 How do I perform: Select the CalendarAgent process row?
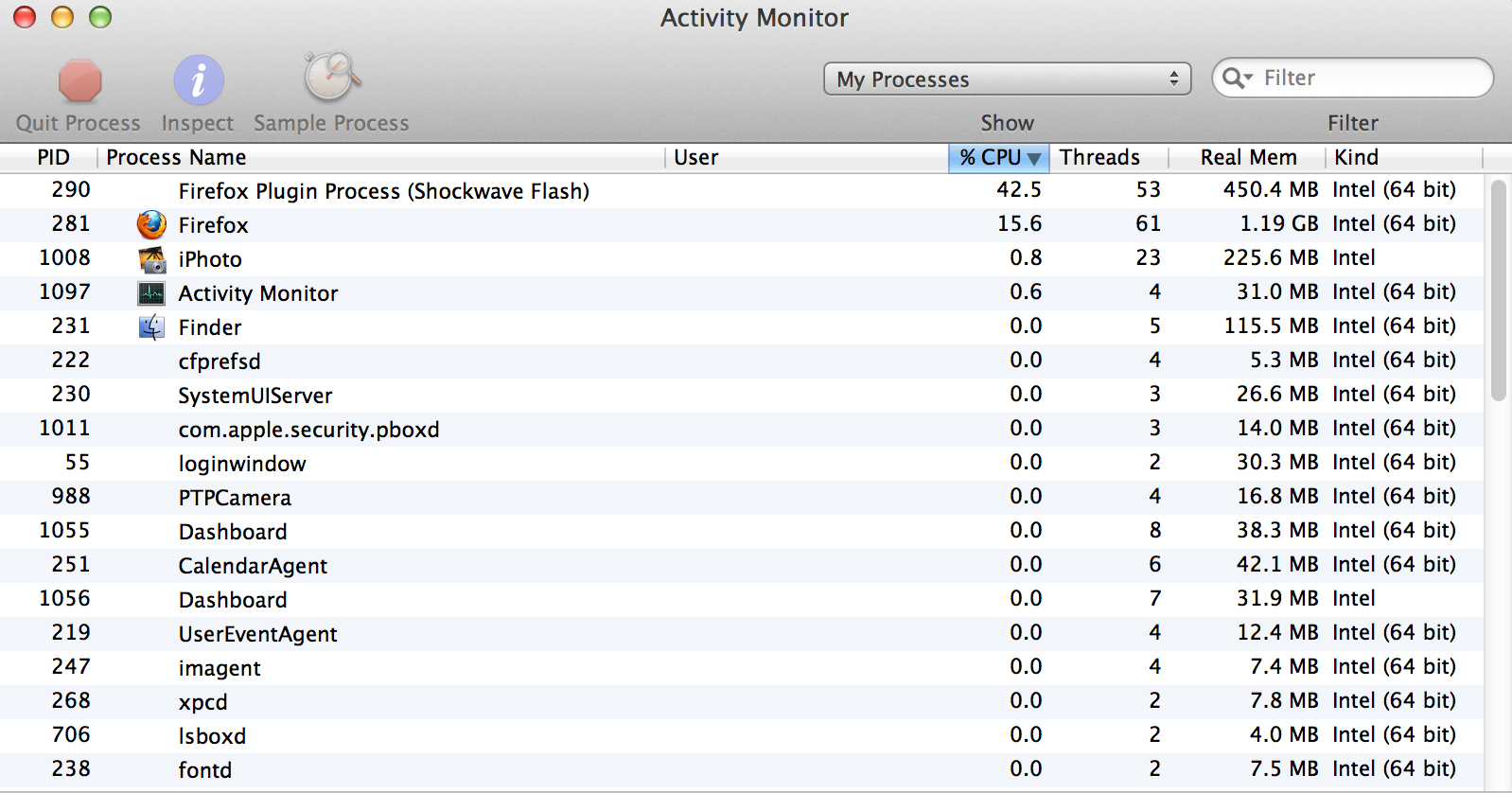[742, 565]
